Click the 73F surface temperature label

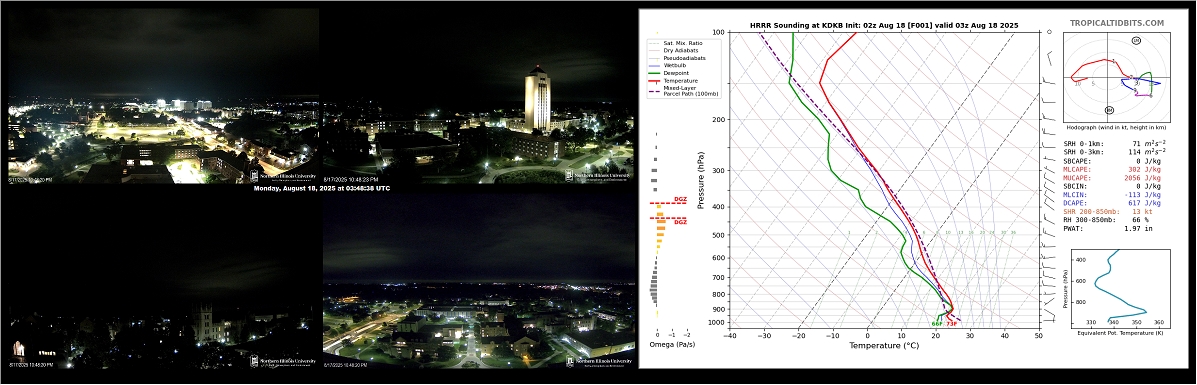[952, 324]
